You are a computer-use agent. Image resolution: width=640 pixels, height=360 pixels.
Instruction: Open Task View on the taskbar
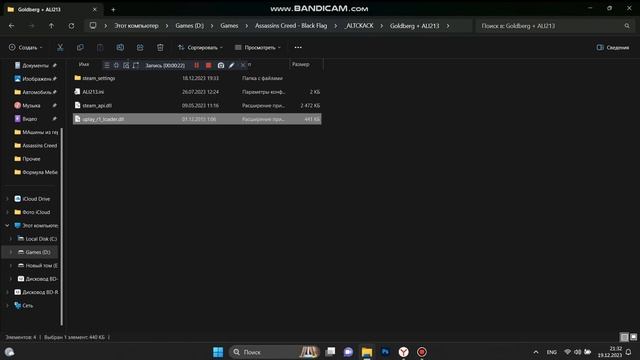tap(330, 352)
